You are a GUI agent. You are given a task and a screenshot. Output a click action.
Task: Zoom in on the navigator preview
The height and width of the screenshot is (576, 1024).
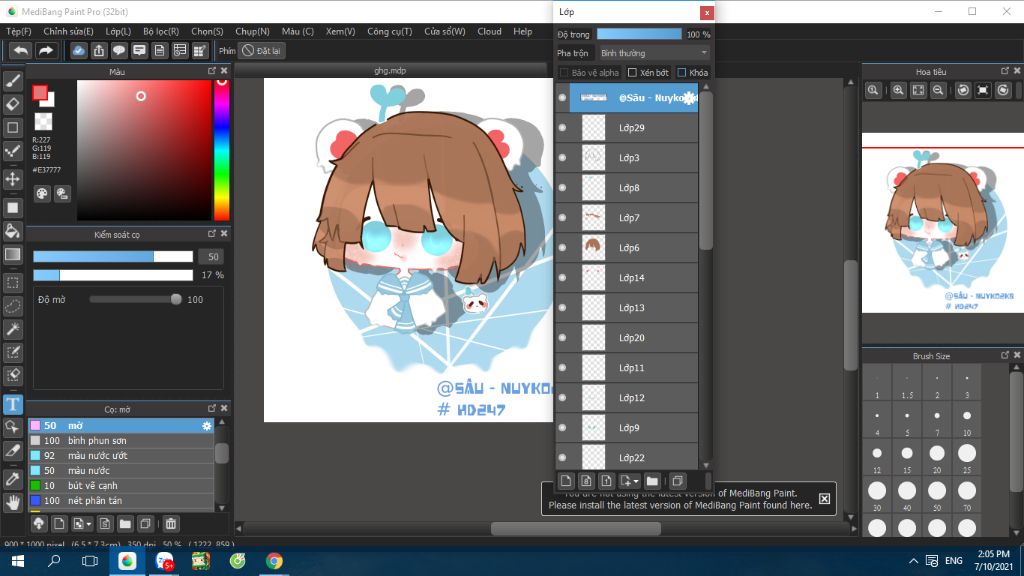[x=898, y=90]
